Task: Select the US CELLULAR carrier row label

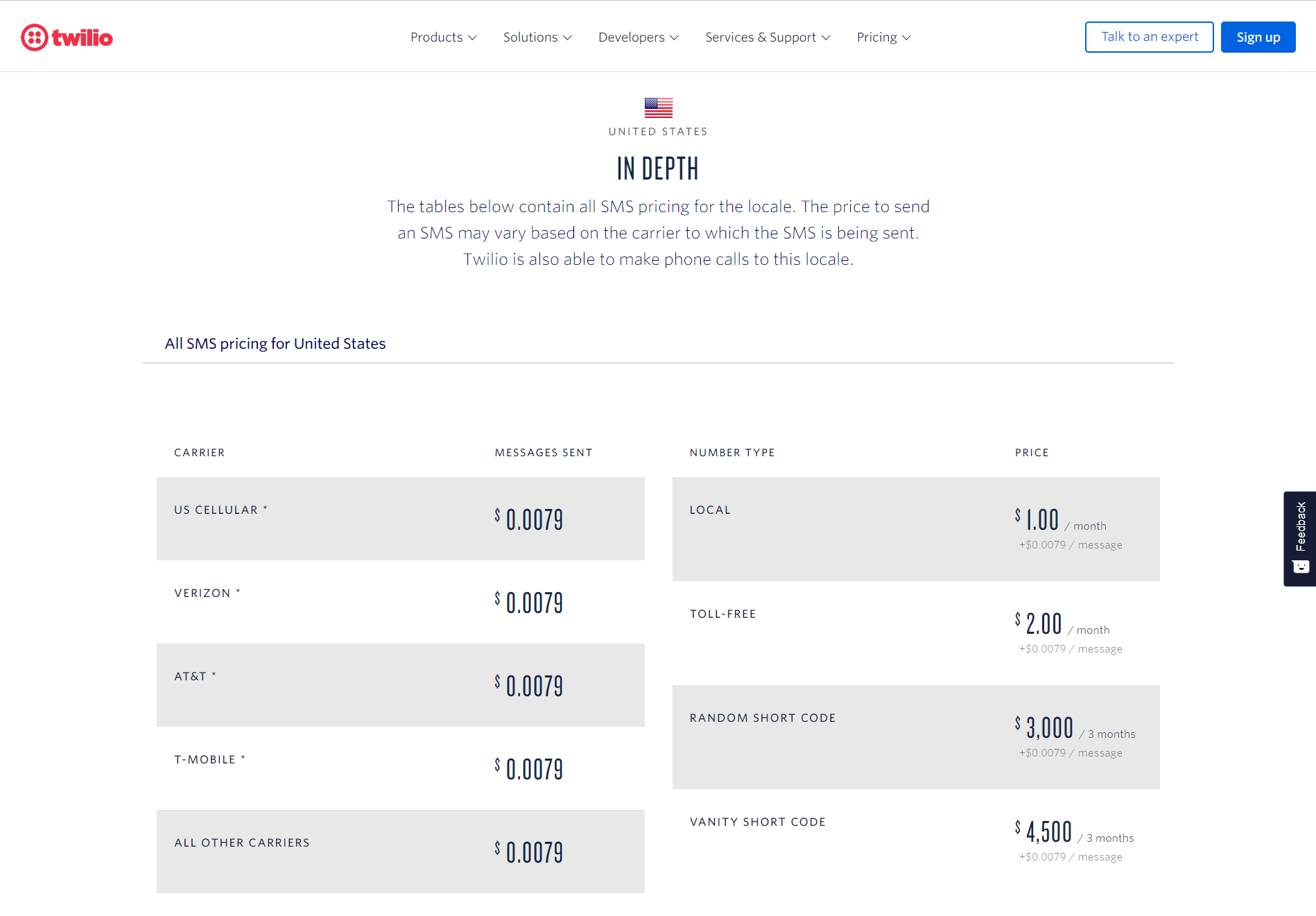Action: pos(220,510)
